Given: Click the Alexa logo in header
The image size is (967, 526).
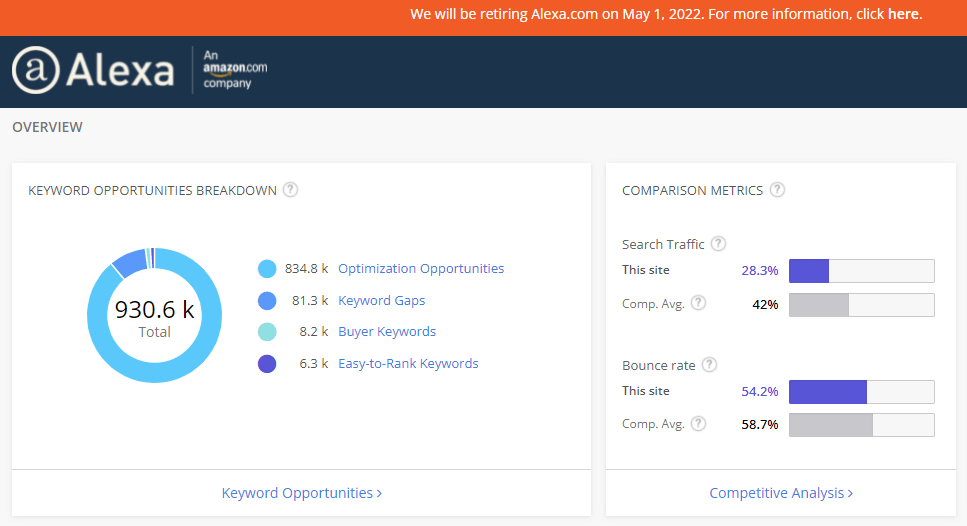Looking at the screenshot, I should (x=93, y=70).
